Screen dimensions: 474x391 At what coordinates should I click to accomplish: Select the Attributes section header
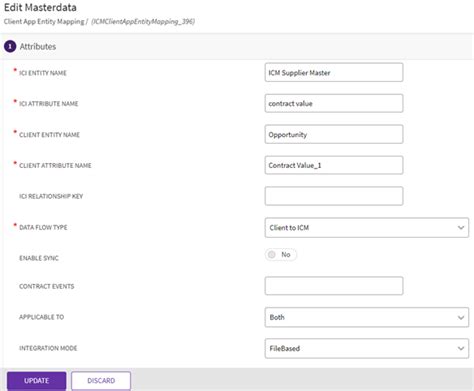(38, 47)
